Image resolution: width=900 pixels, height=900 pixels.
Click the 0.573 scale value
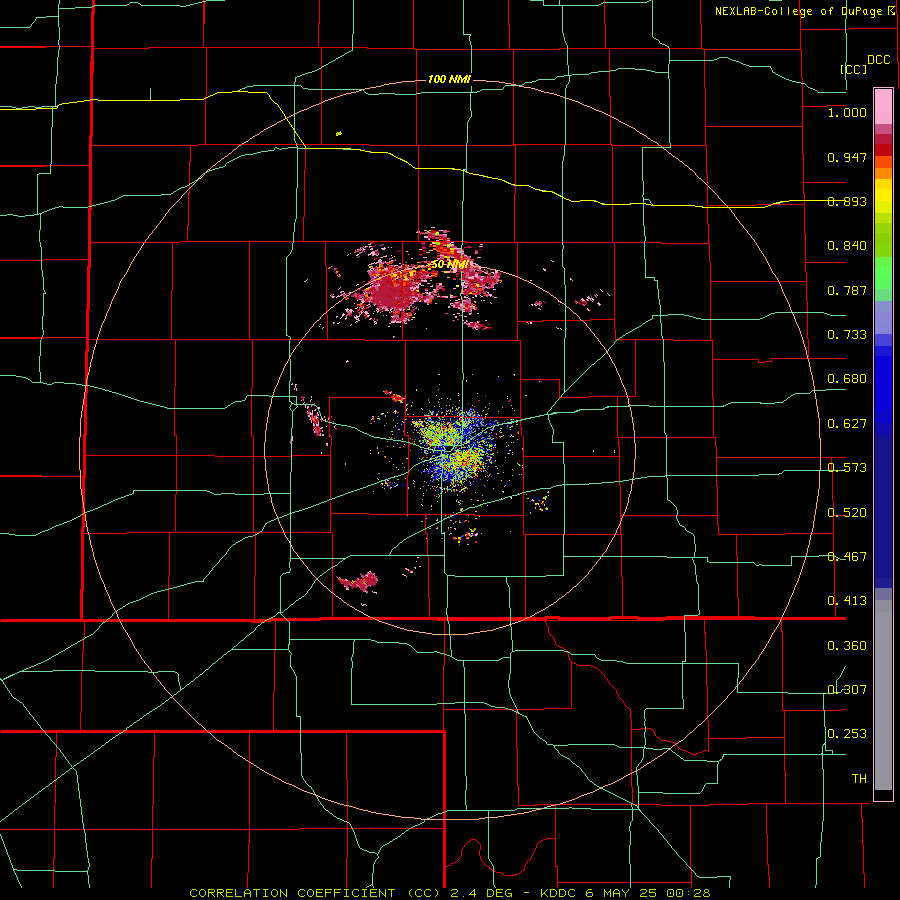(x=847, y=468)
